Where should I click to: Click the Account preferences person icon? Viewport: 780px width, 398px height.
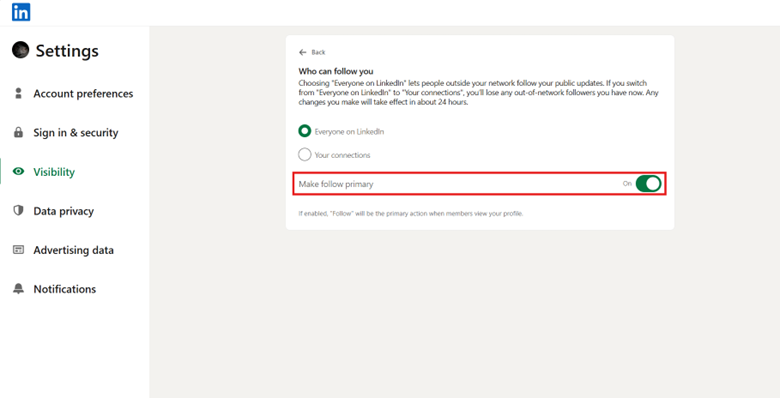18,93
